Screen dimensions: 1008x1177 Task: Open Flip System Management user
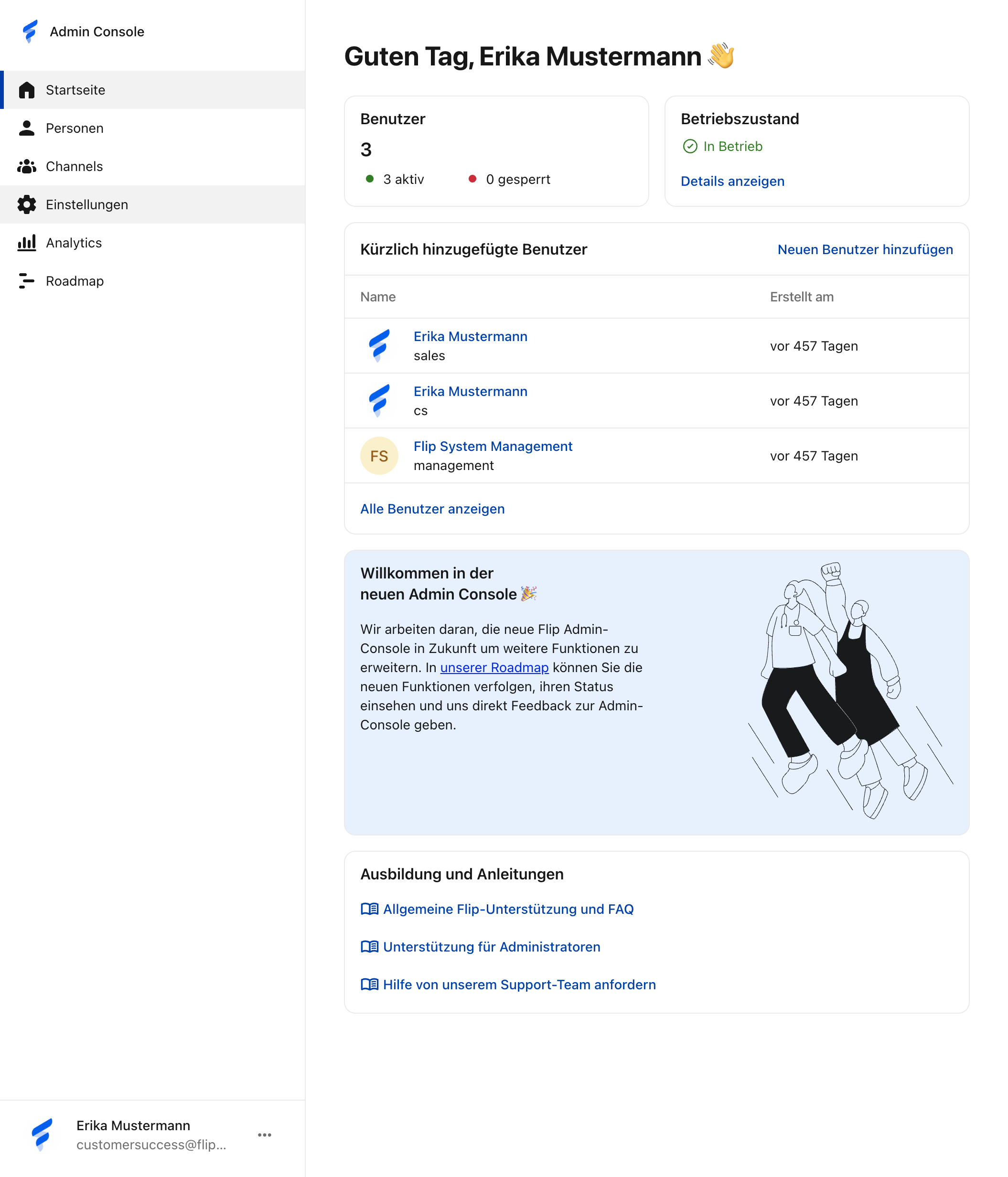coord(493,447)
